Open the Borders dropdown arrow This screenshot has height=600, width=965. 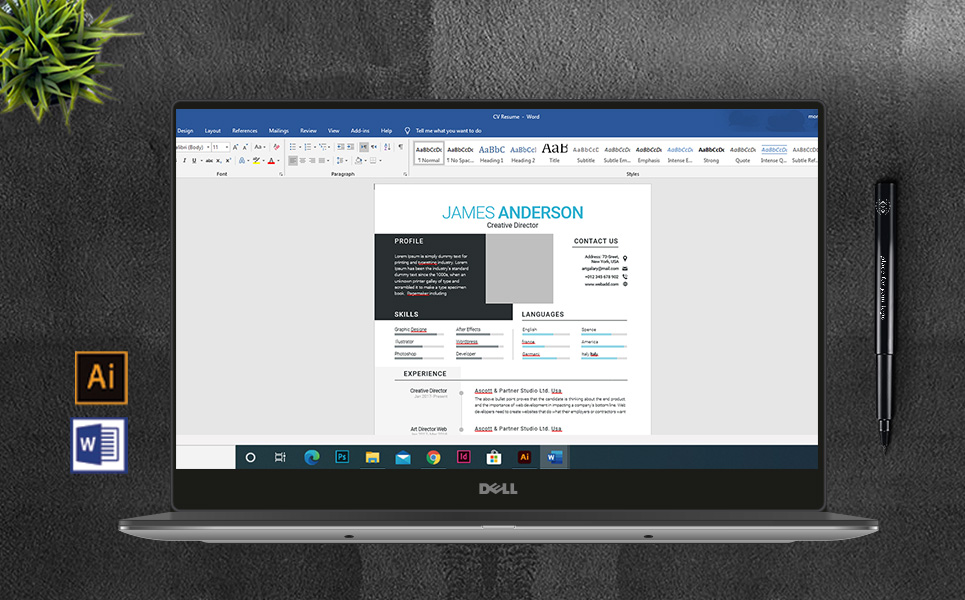coord(380,161)
